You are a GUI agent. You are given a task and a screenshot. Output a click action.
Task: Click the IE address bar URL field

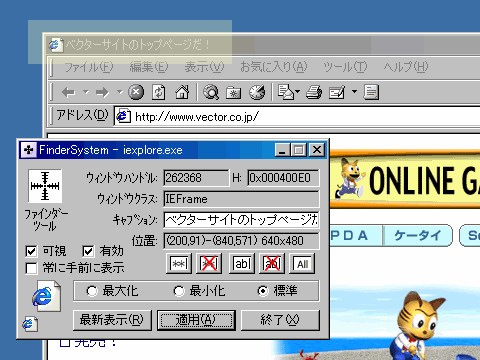point(297,117)
